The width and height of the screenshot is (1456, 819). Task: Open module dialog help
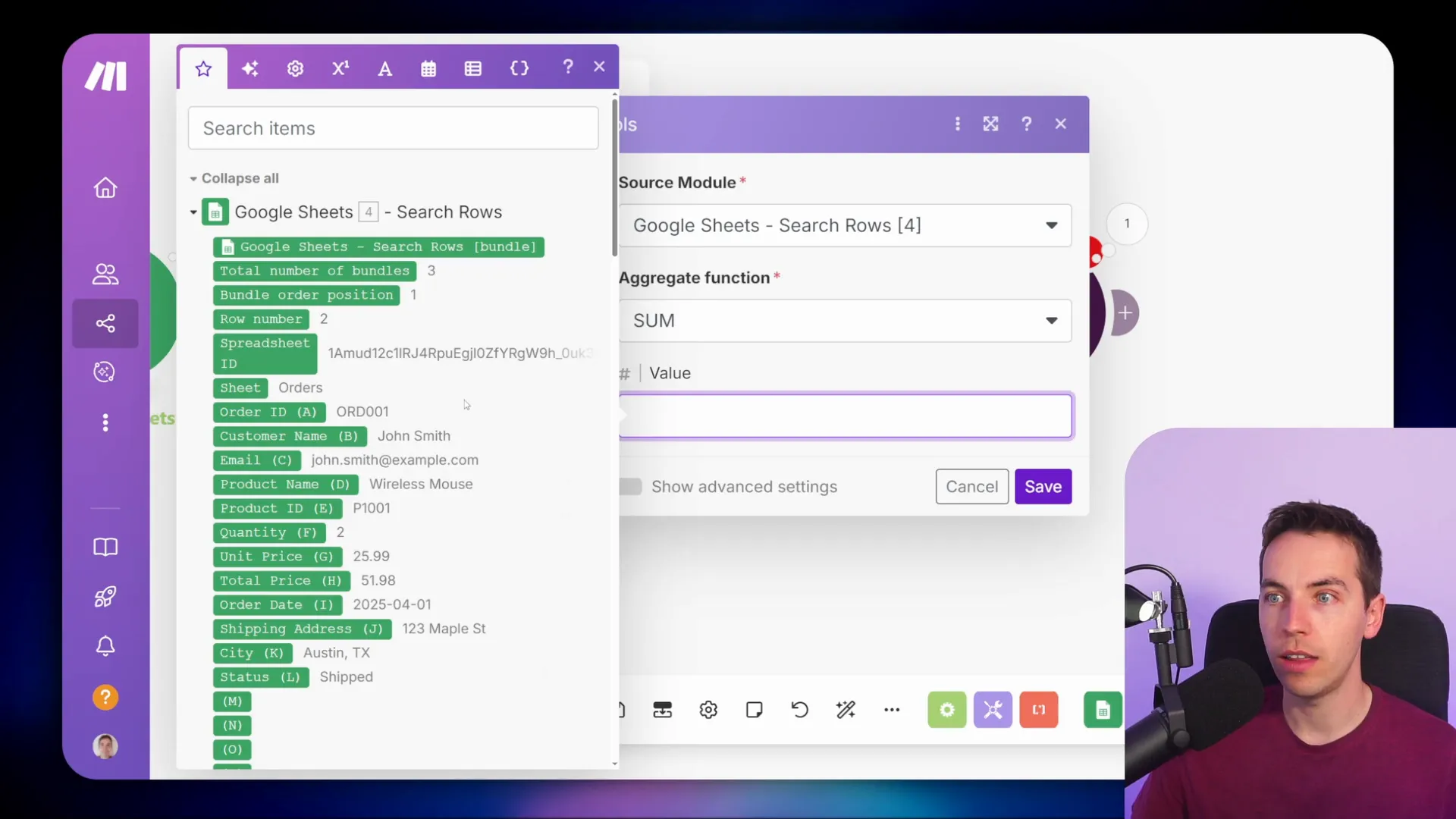pyautogui.click(x=1026, y=124)
